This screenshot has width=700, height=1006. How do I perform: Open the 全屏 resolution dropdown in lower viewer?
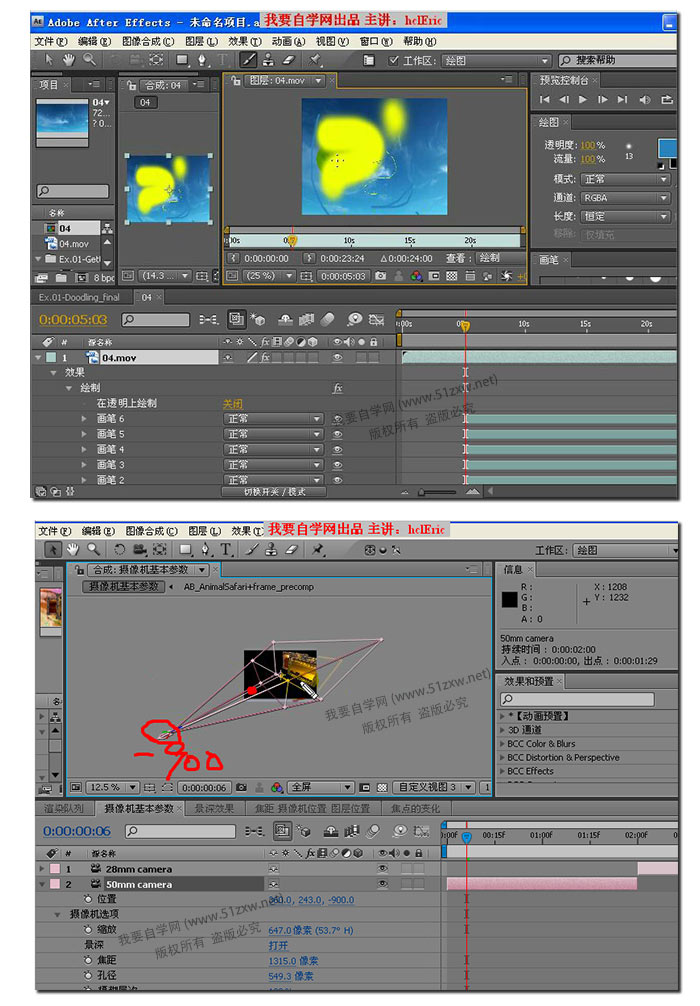[x=320, y=787]
